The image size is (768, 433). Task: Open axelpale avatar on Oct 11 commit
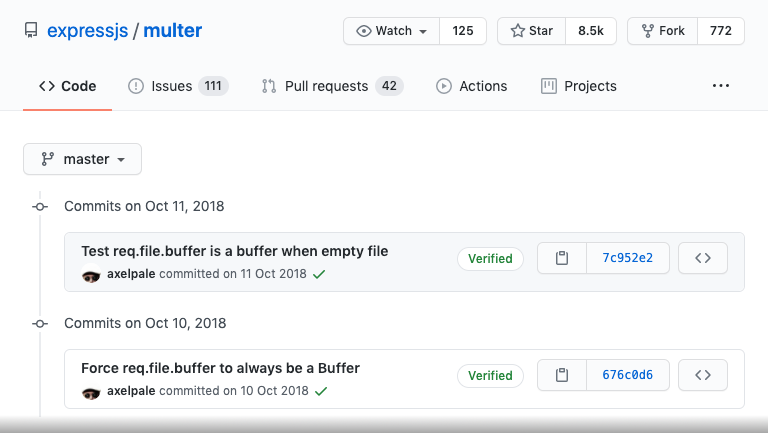coord(91,274)
